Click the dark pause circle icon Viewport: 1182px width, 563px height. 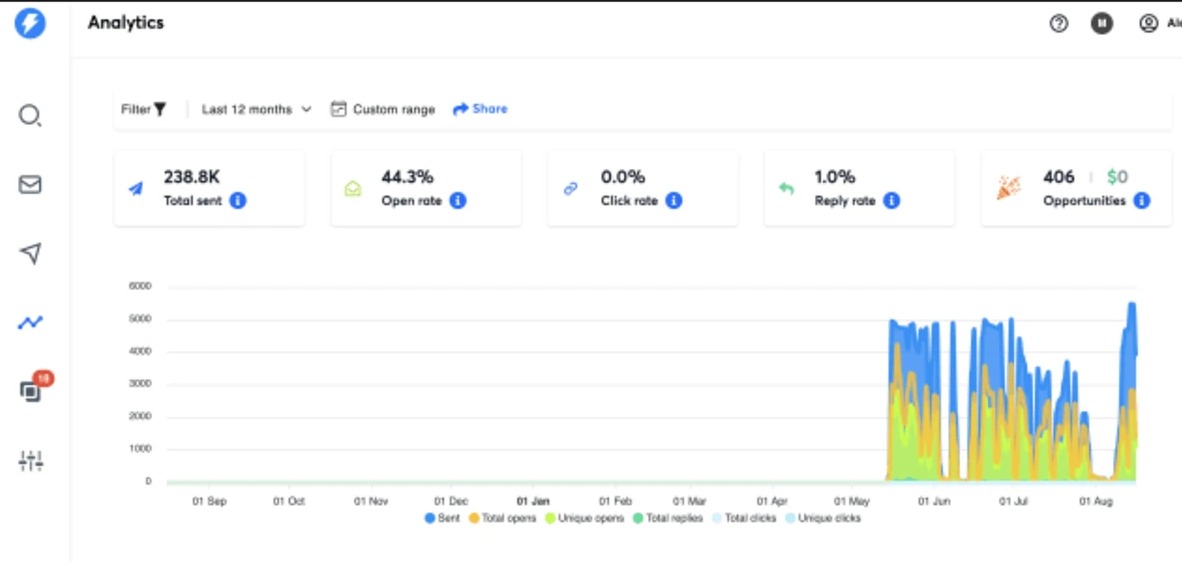(1102, 23)
